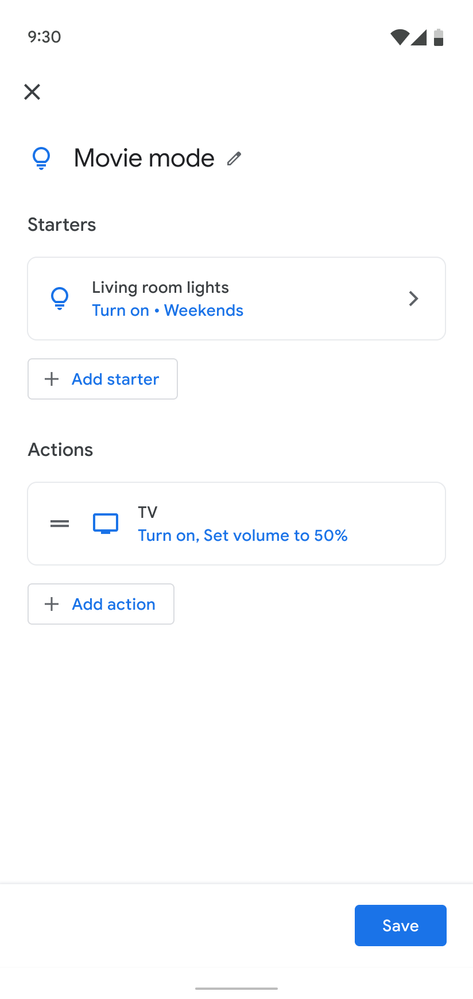This screenshot has width=473, height=999.
Task: Add a new starter
Action: [x=103, y=379]
